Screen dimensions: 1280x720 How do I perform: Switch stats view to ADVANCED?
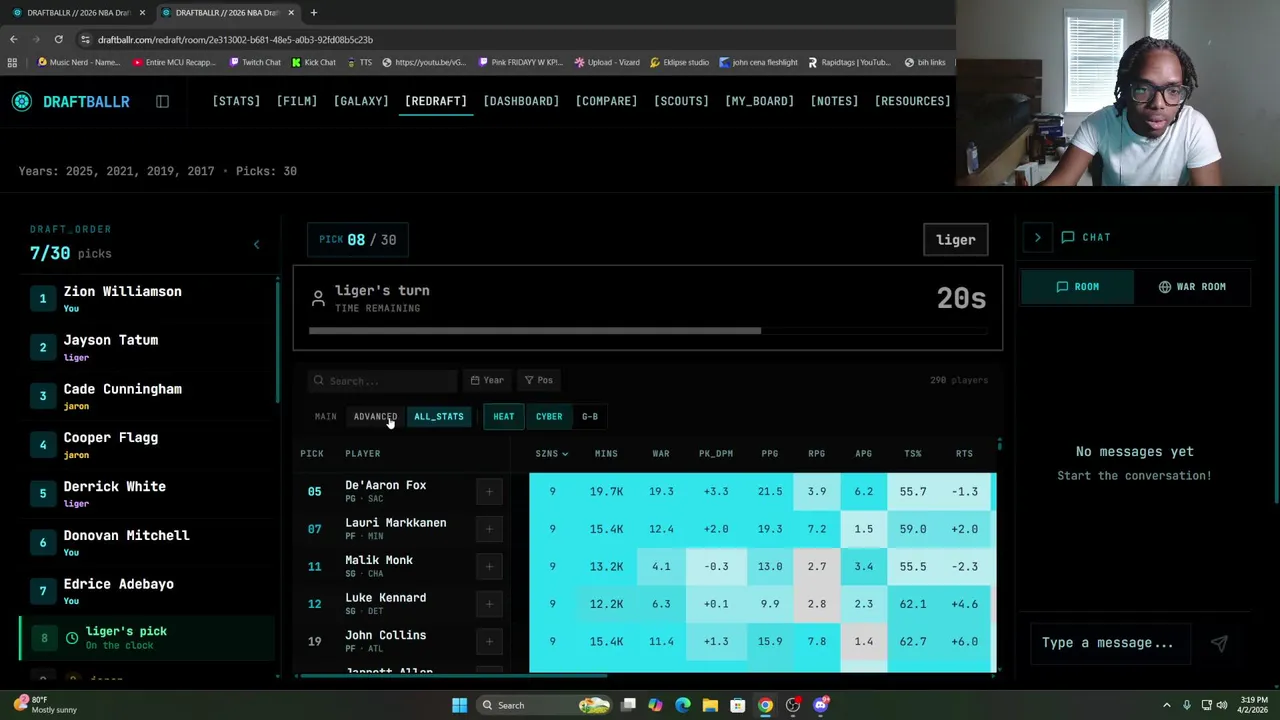coord(375,416)
